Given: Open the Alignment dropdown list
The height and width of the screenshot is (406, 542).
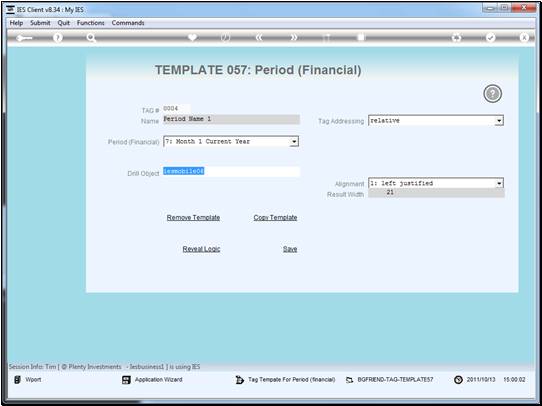Looking at the screenshot, I should (499, 183).
